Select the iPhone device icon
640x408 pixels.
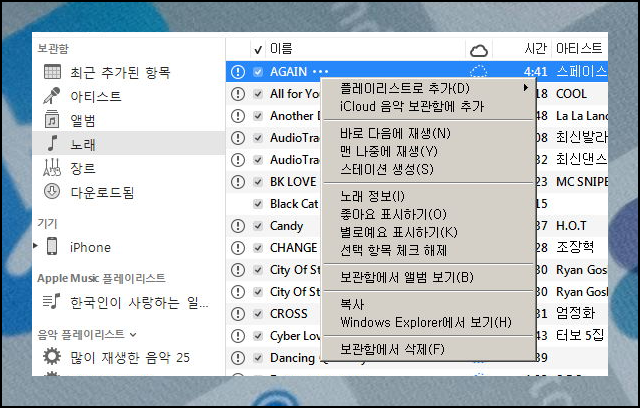coord(52,246)
